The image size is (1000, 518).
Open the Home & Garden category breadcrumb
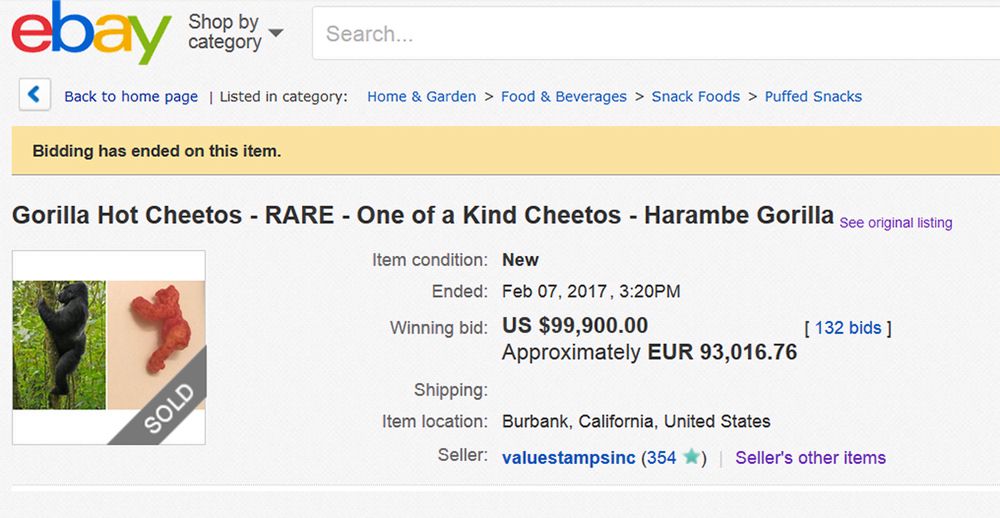pyautogui.click(x=421, y=97)
